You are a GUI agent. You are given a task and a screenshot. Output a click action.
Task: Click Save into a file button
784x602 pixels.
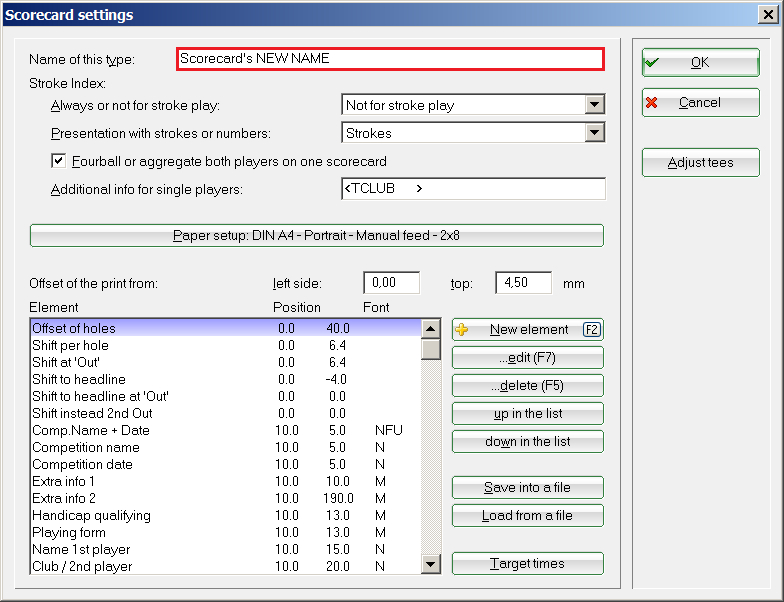(x=527, y=488)
